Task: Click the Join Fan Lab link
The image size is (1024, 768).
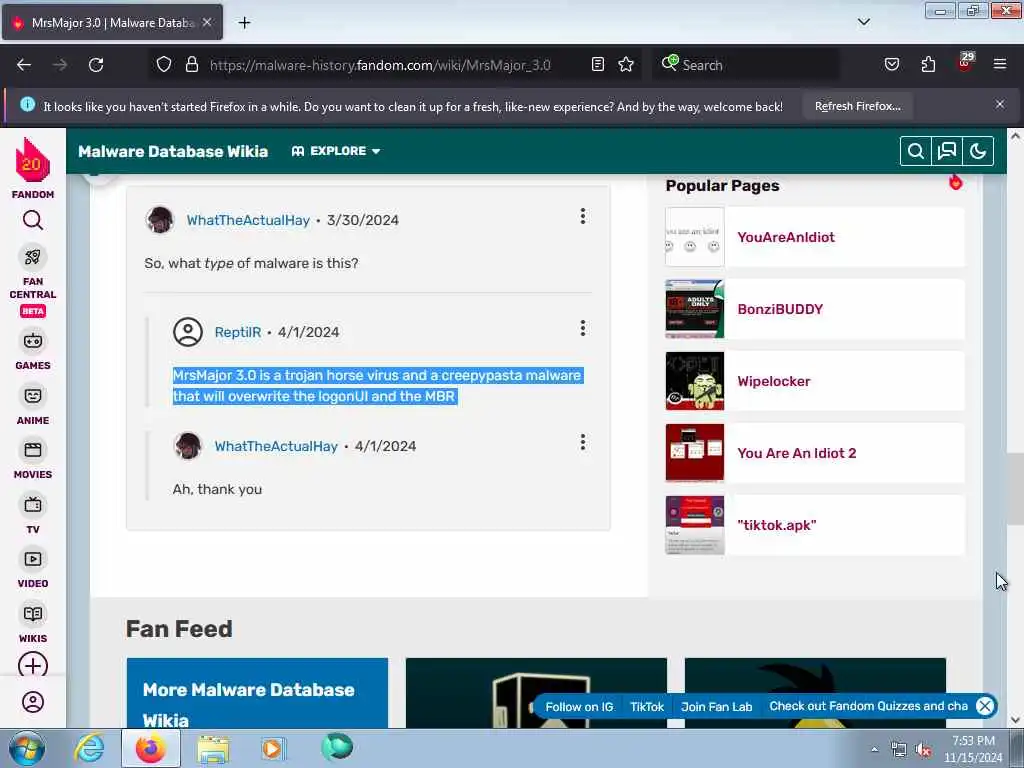Action: click(716, 707)
